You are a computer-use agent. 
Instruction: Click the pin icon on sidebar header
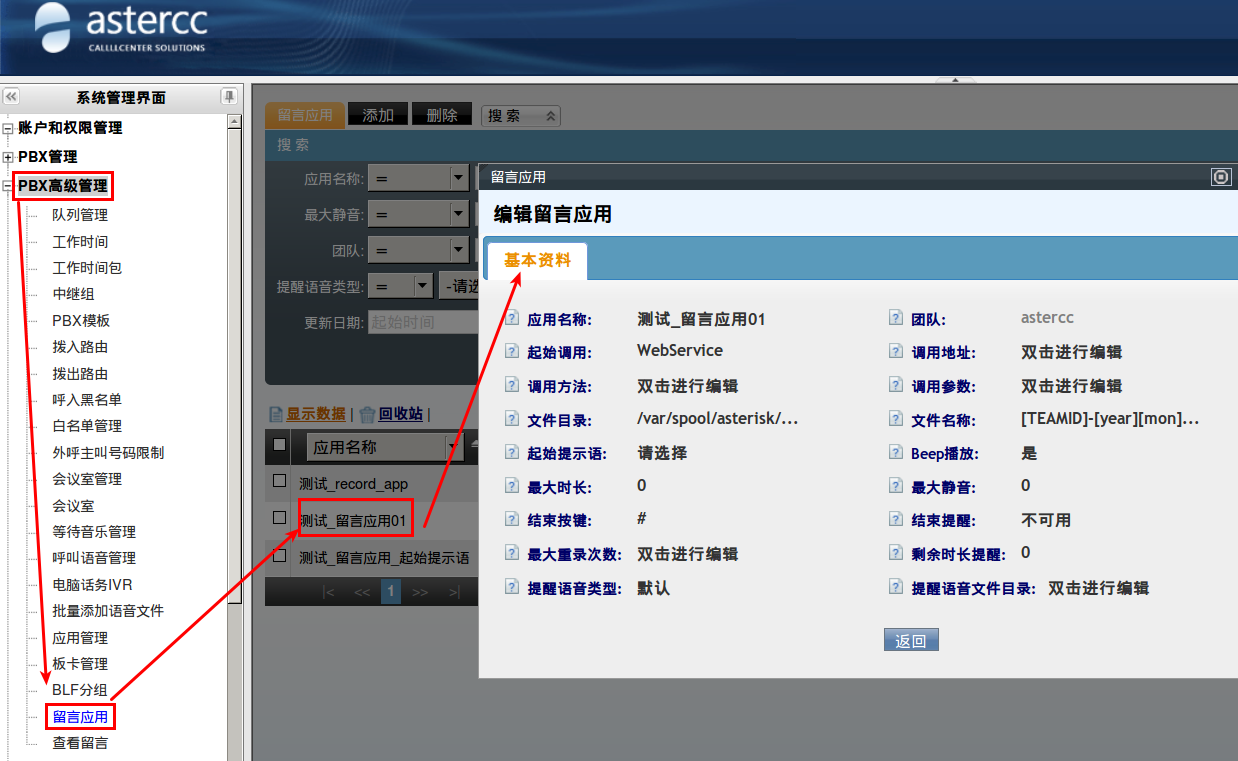229,97
